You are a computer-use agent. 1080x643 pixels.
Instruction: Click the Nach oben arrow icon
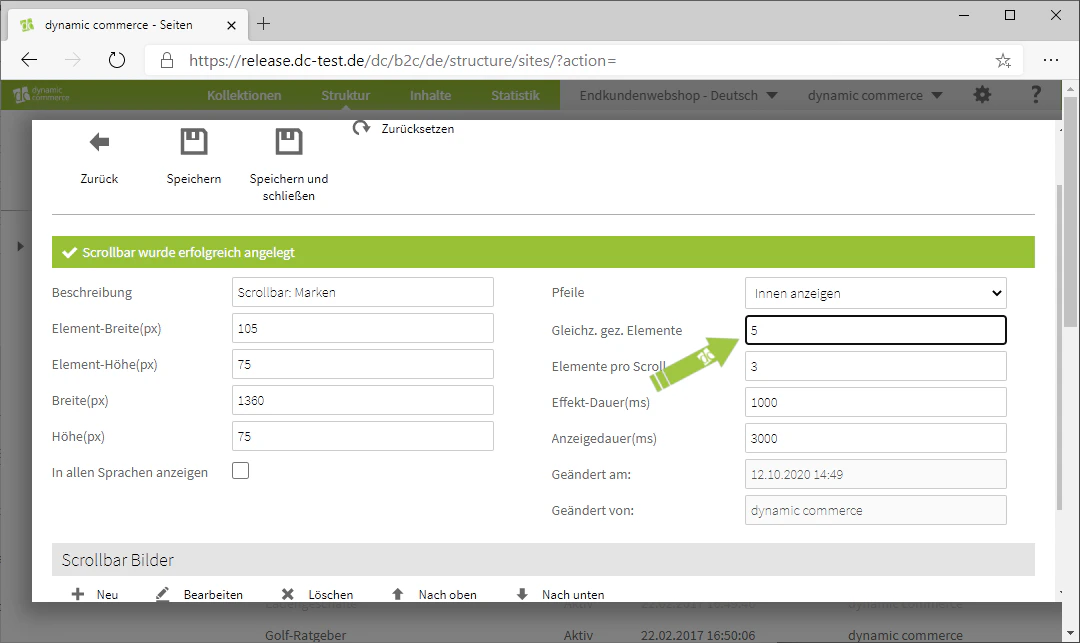397,594
